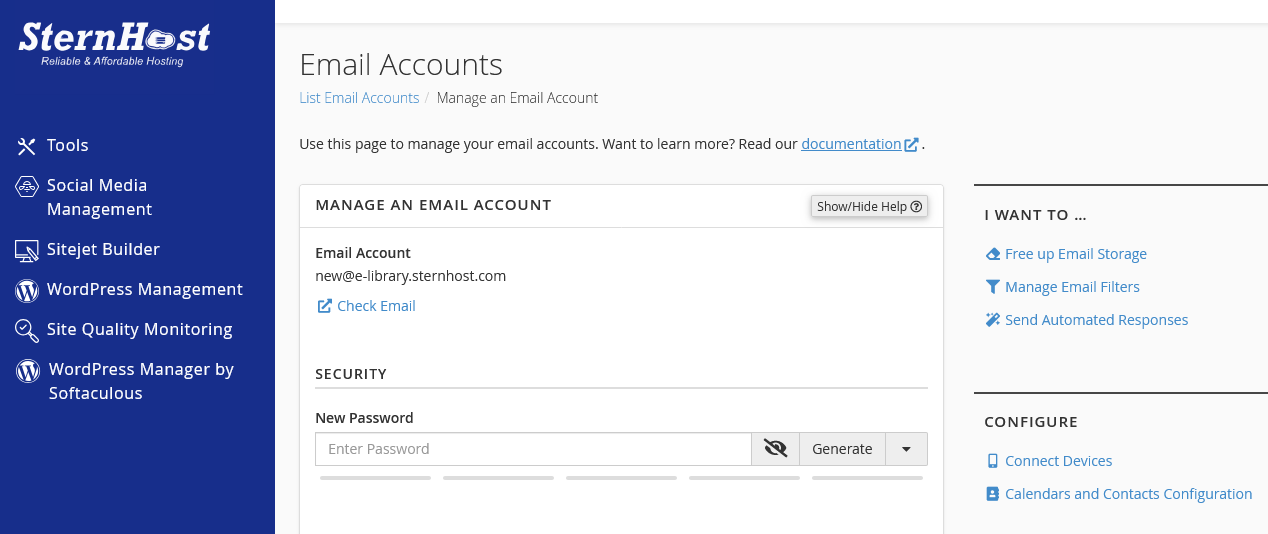
Task: Open Tools from the wrench icon
Action: tap(27, 146)
